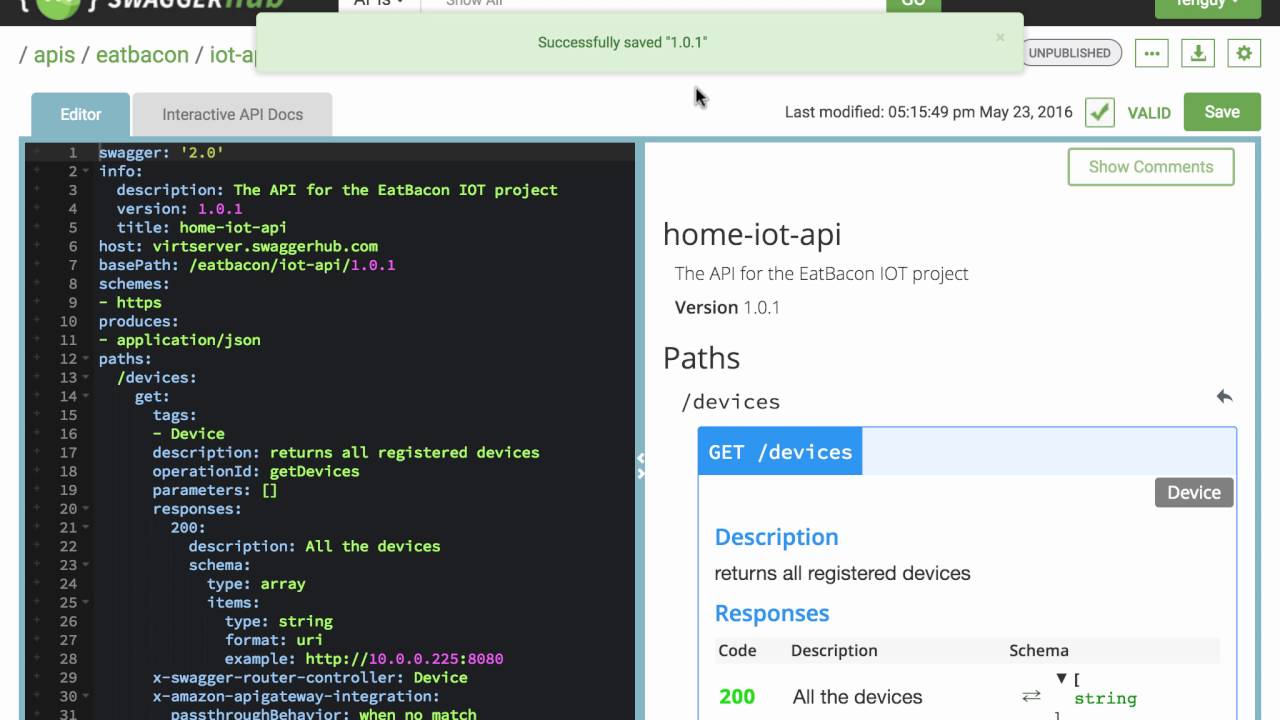Image resolution: width=1280 pixels, height=720 pixels.
Task: Collapse responses block at line 20
Action: click(x=87, y=509)
